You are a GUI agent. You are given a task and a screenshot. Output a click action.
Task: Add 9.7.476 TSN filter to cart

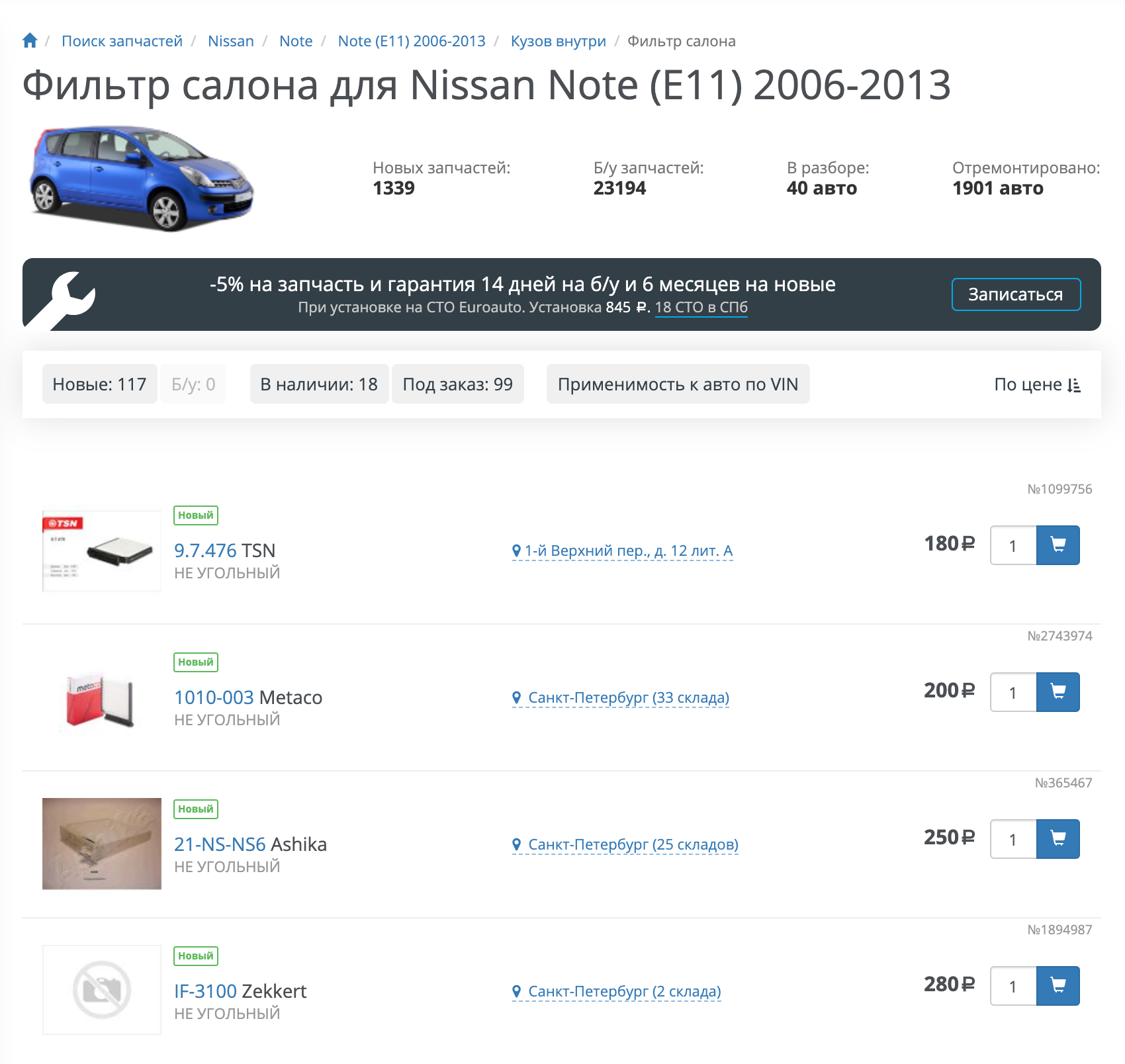(x=1057, y=545)
